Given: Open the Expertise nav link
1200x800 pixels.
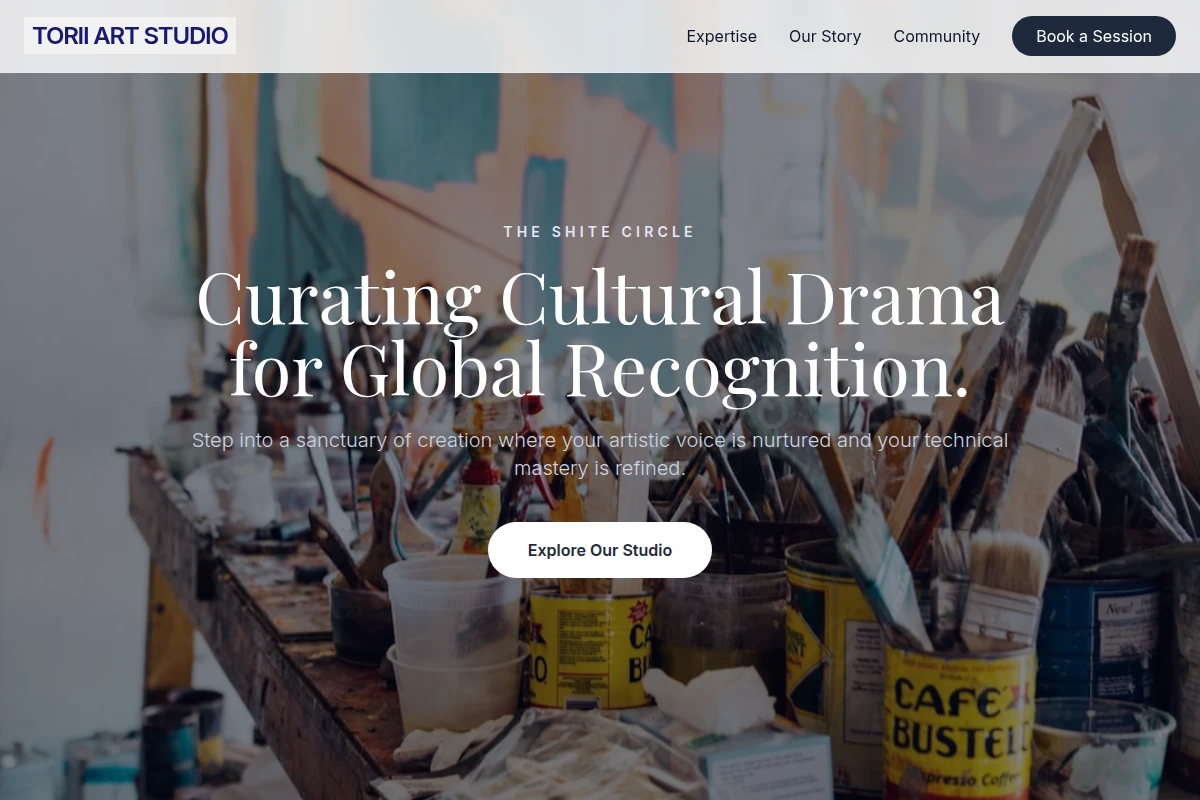Looking at the screenshot, I should [721, 36].
